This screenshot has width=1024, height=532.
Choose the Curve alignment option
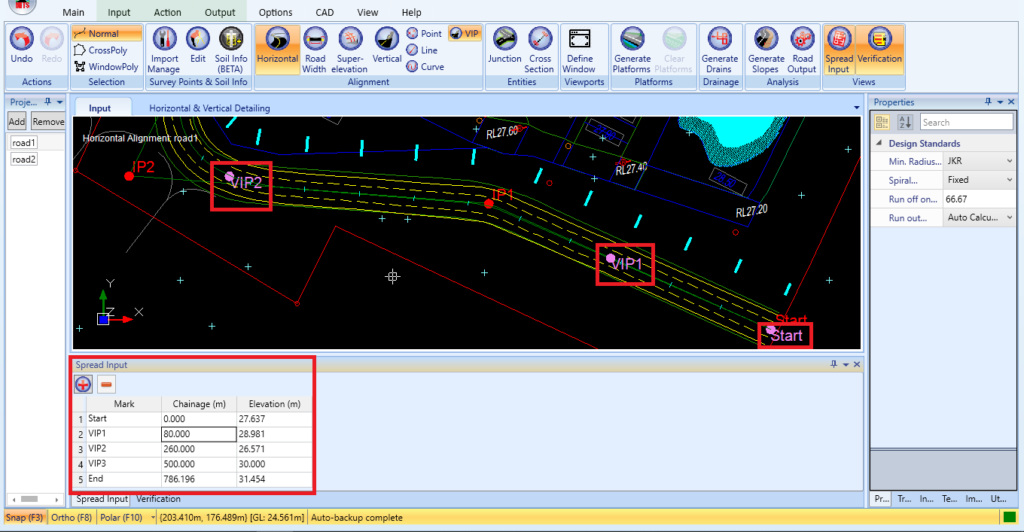click(x=425, y=67)
